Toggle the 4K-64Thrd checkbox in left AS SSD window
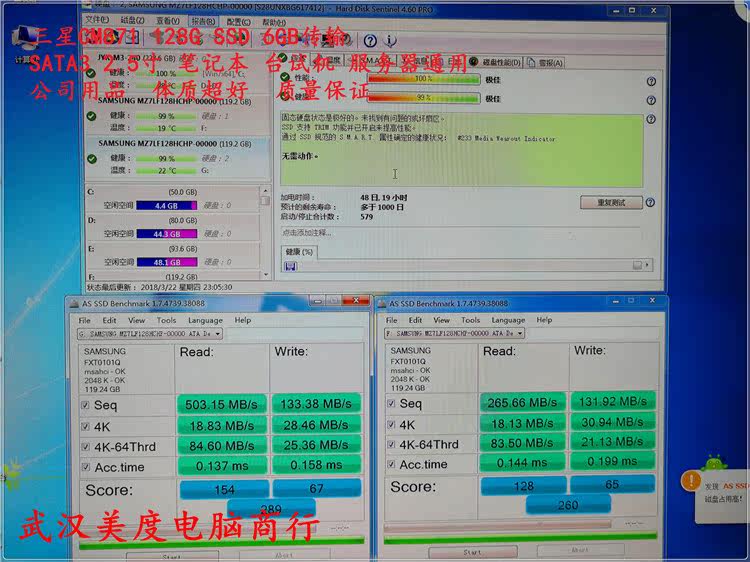 (x=85, y=447)
